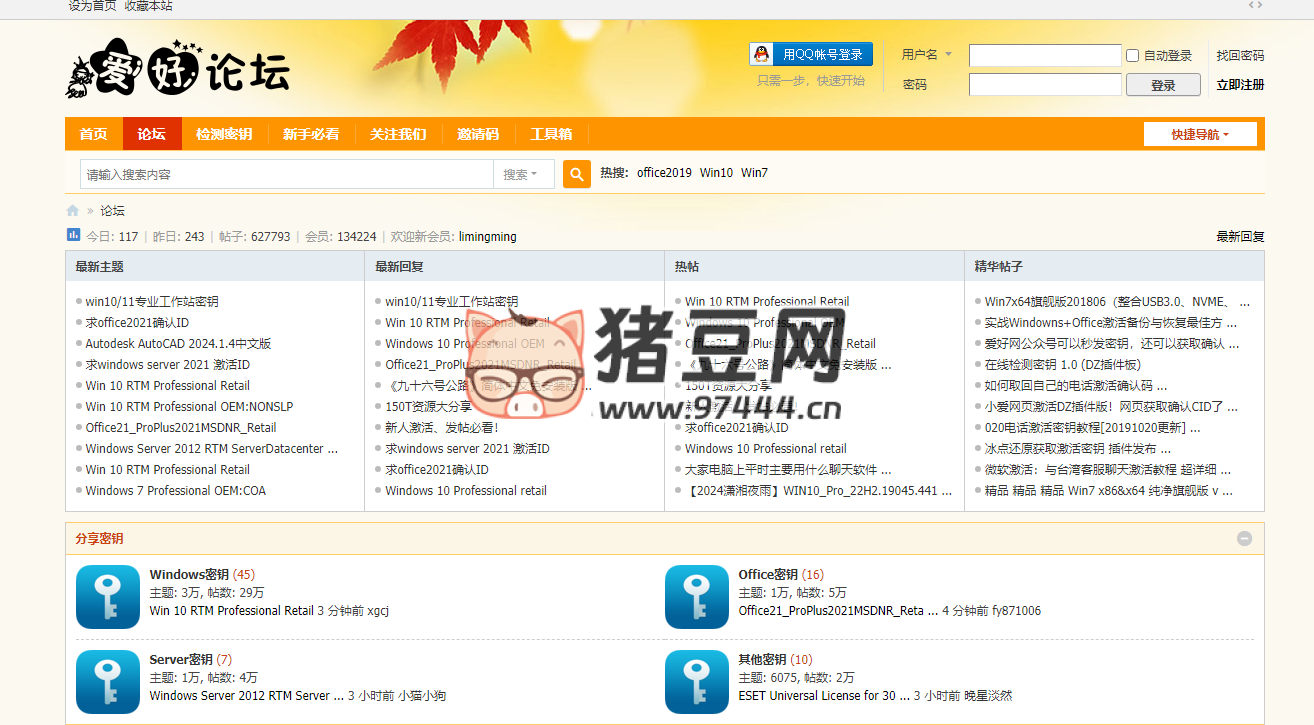Collapse the 分享密钥 panel
The width and height of the screenshot is (1314, 725).
(x=1244, y=539)
